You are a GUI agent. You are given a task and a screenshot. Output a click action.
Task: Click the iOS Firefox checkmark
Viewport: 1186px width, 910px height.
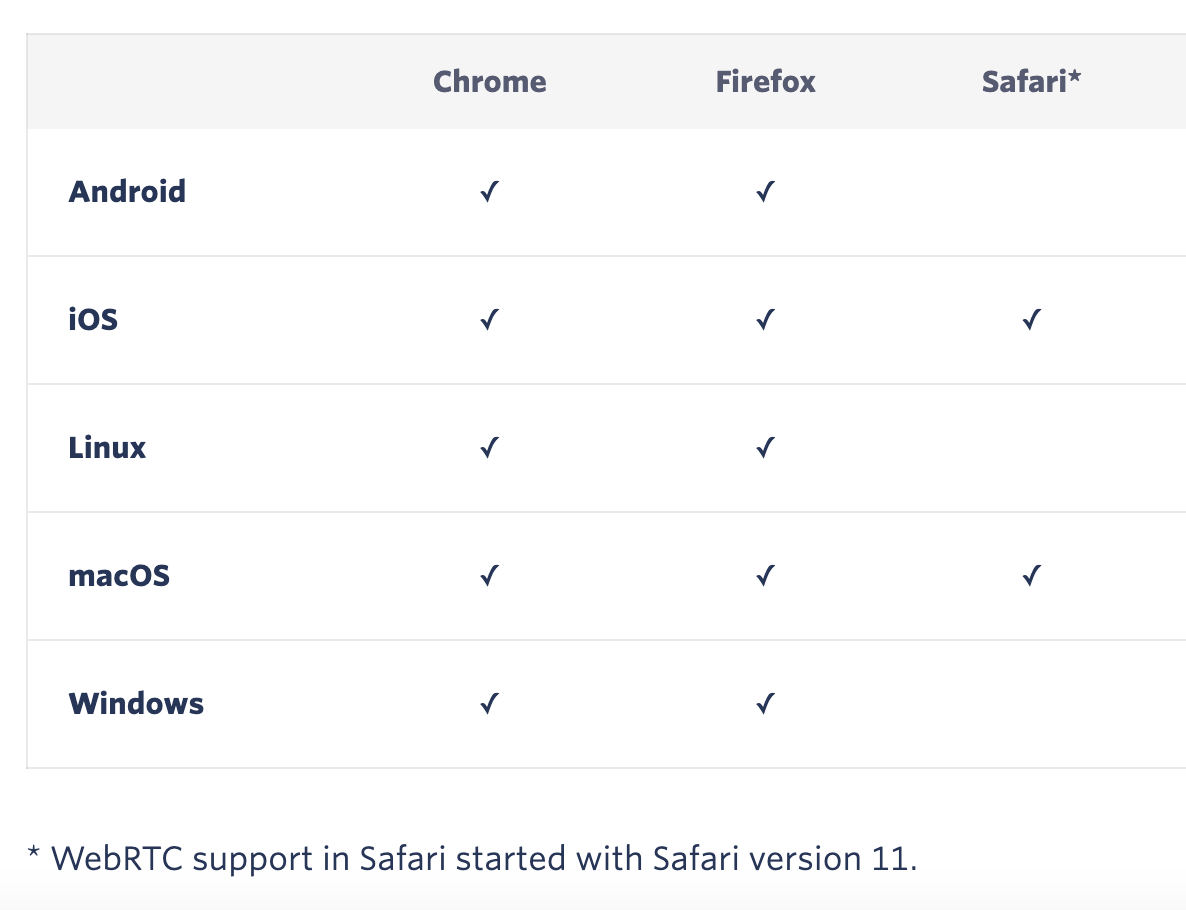click(765, 319)
